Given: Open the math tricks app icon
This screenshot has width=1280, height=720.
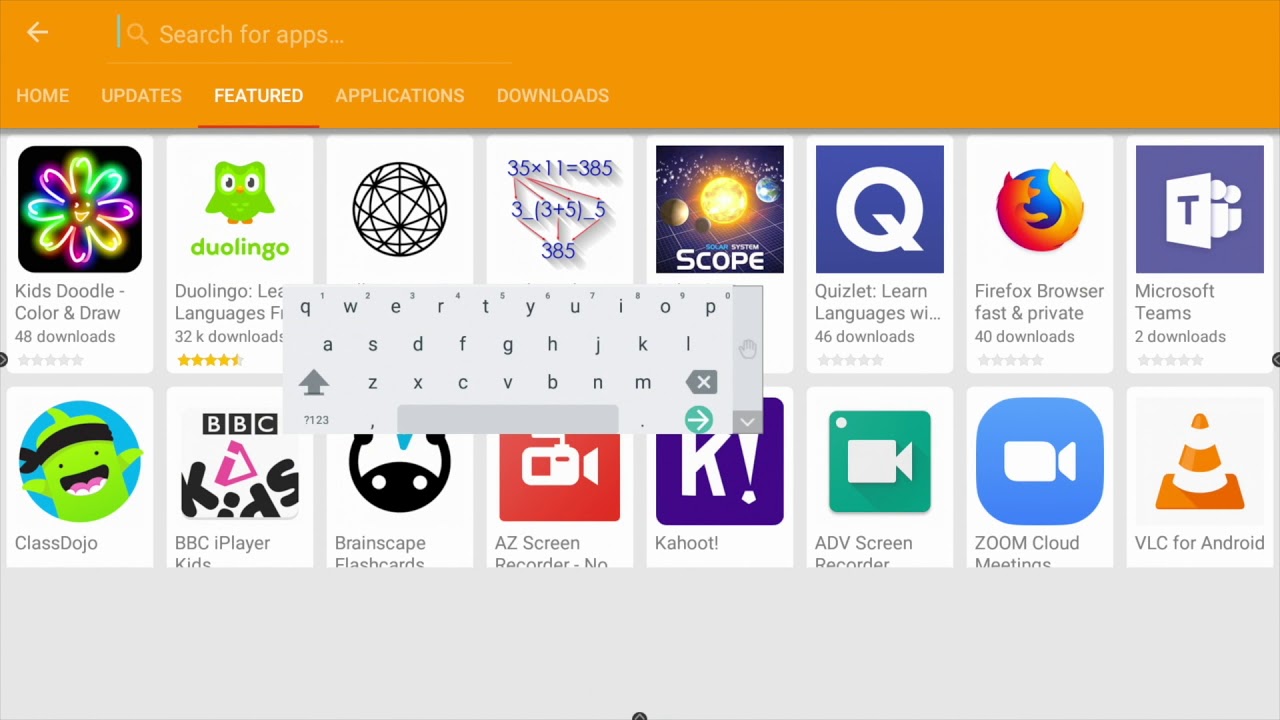Looking at the screenshot, I should click(x=560, y=209).
